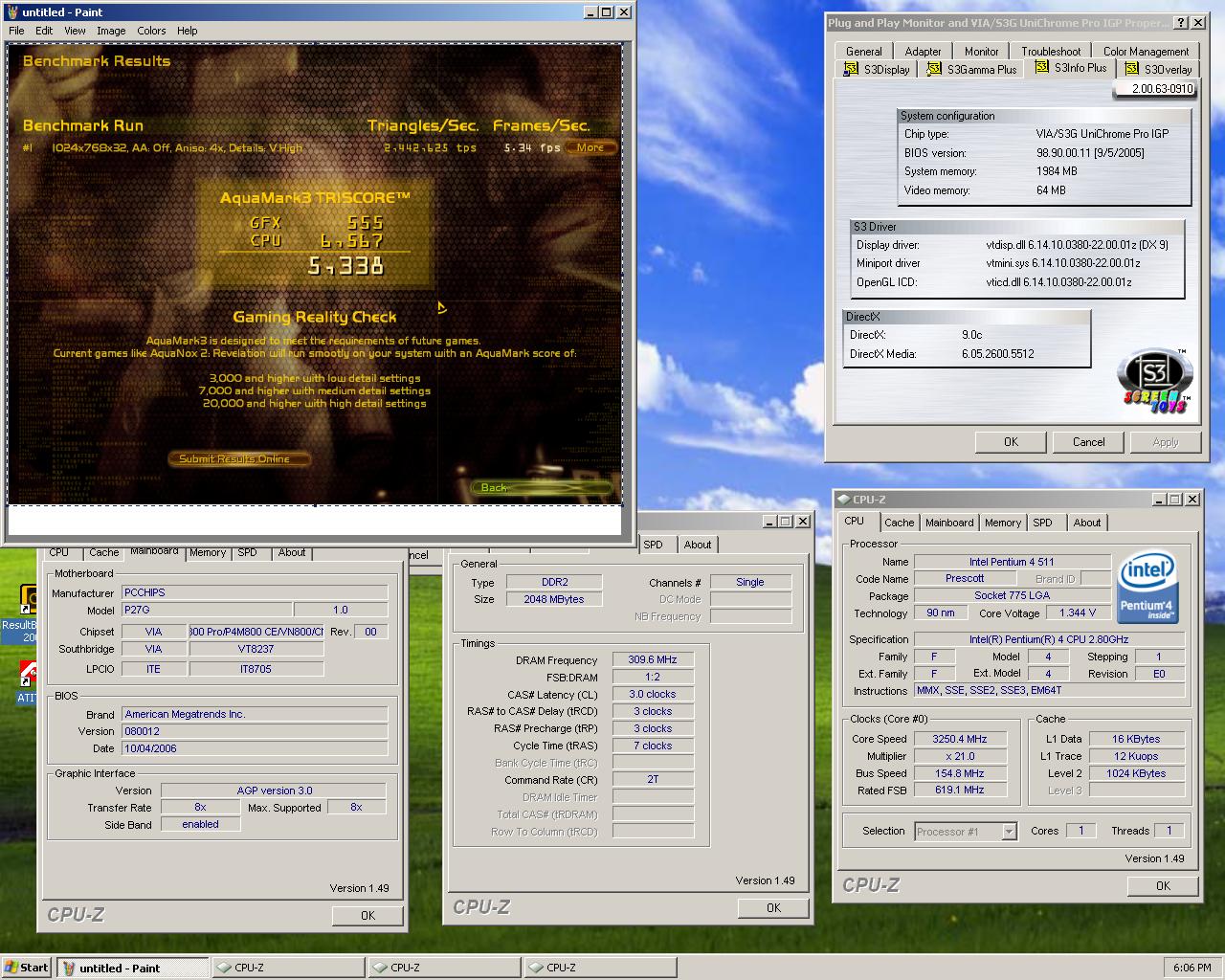
Task: Open the File menu in Paint
Action: pyautogui.click(x=16, y=31)
